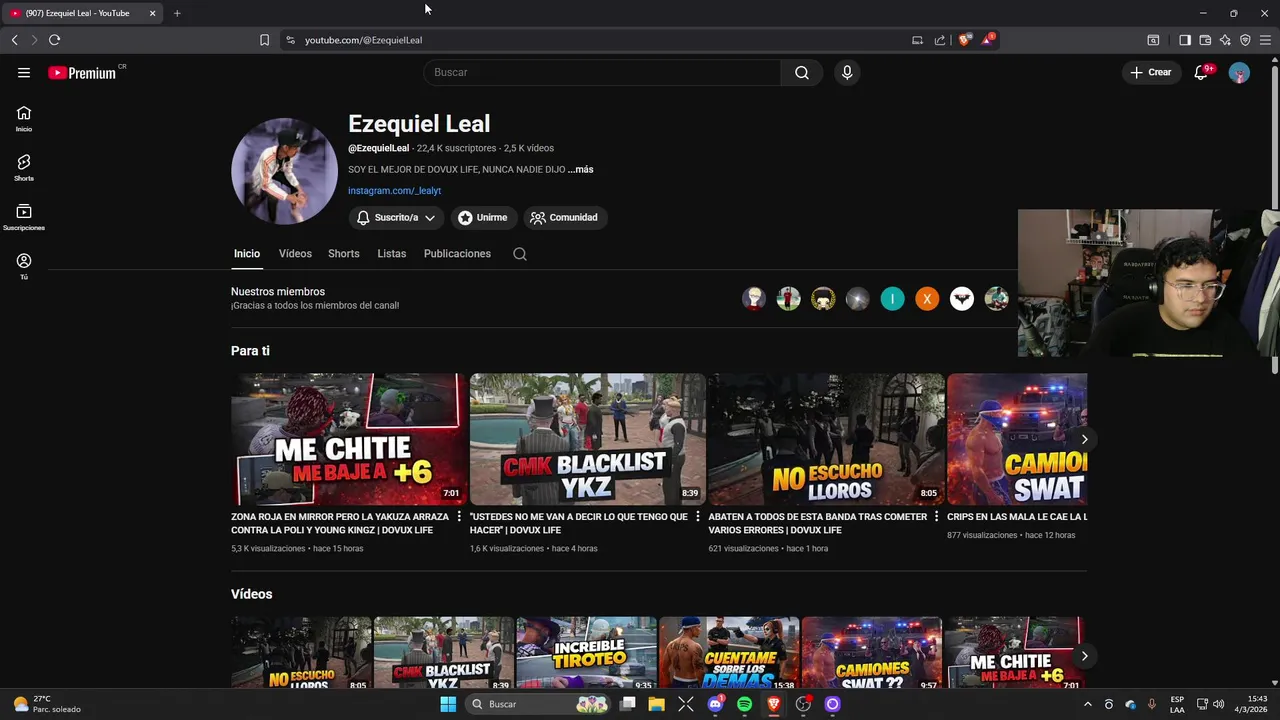Click the channel profile picture
1280x720 pixels.
[285, 171]
